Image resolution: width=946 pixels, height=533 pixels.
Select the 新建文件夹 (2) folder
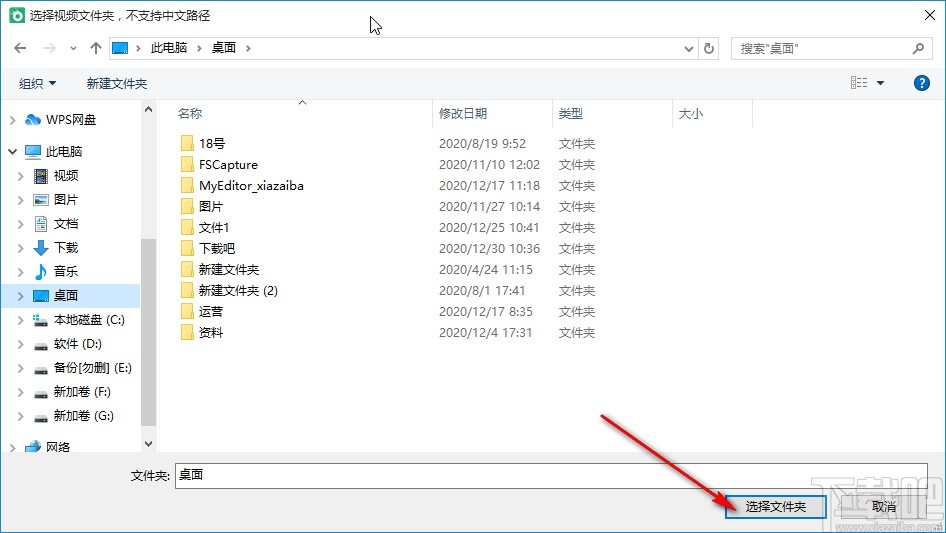coord(238,291)
